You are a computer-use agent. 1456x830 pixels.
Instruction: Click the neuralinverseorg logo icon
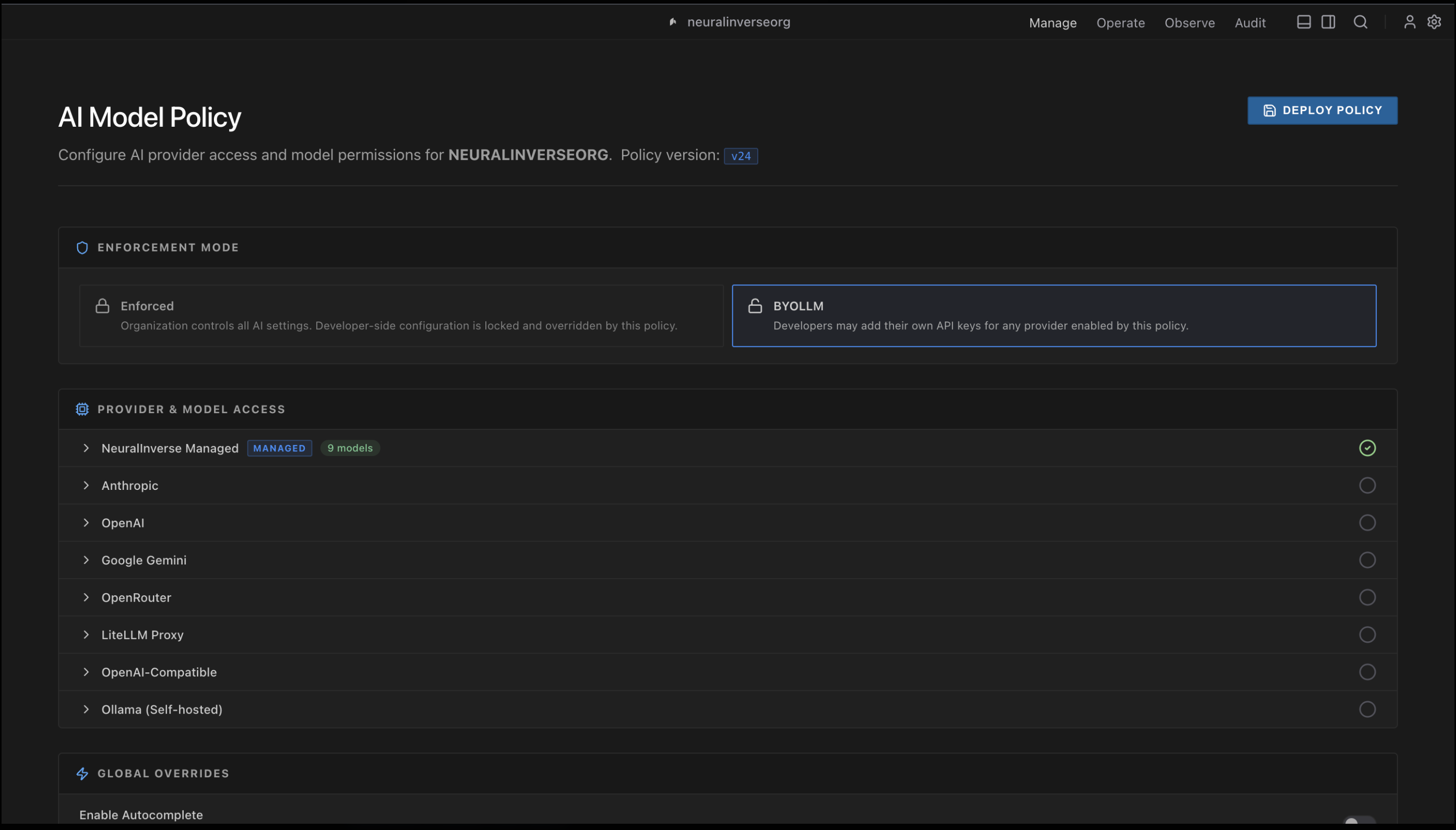coord(673,22)
